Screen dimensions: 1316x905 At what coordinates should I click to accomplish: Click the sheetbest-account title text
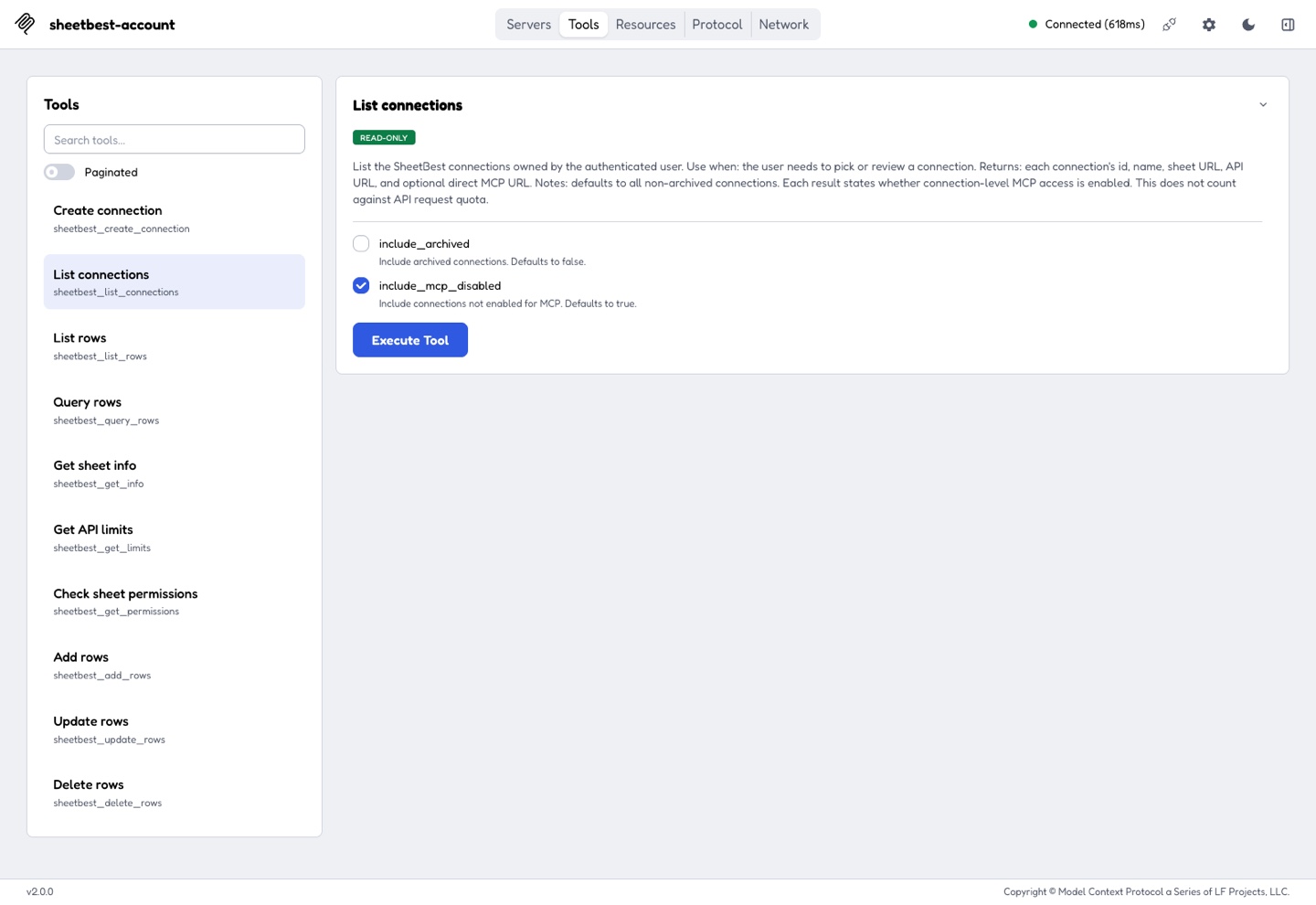pyautogui.click(x=111, y=25)
